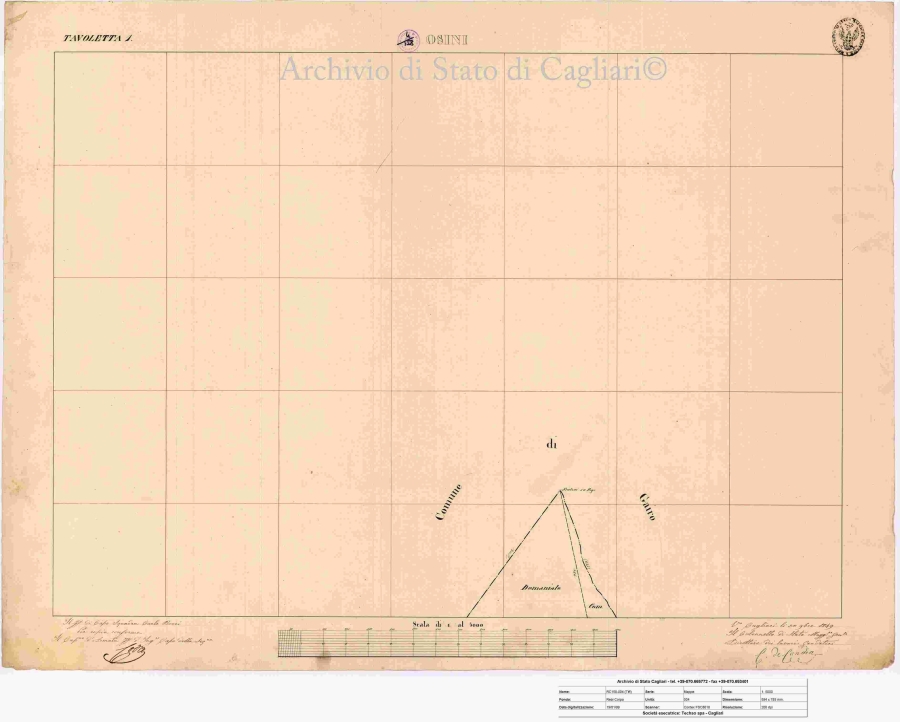This screenshot has height=722, width=900.
Task: Click the small "Com" parcel label
Action: tap(595, 606)
